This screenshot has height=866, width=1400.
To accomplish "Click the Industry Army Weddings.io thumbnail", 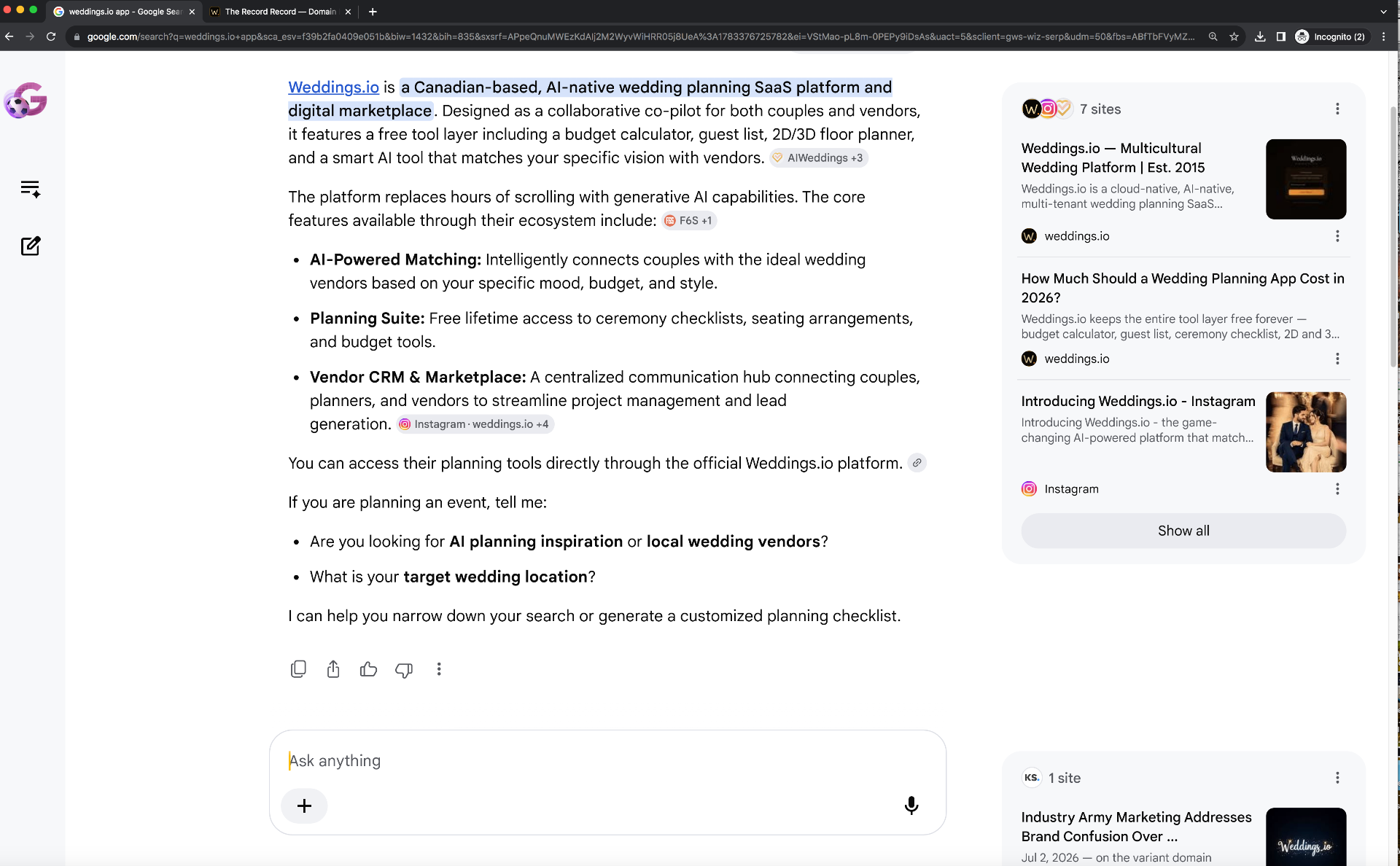I will (x=1306, y=837).
